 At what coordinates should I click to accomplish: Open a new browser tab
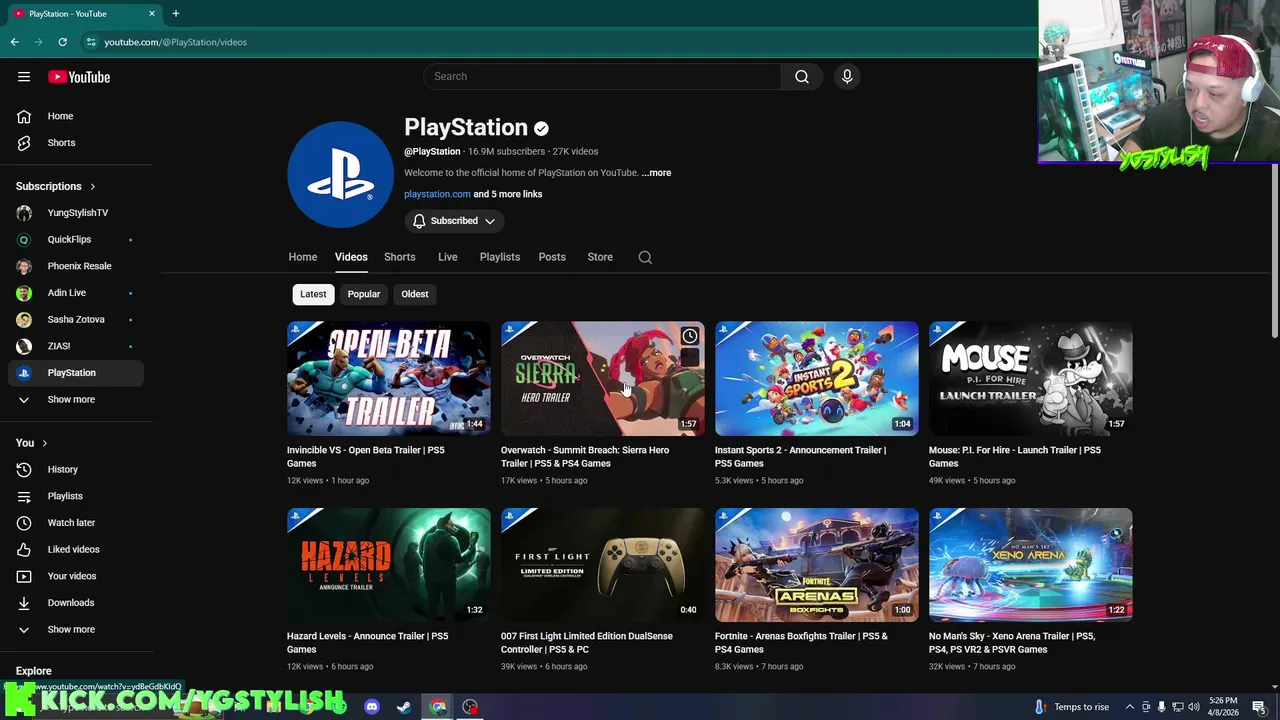pos(176,13)
